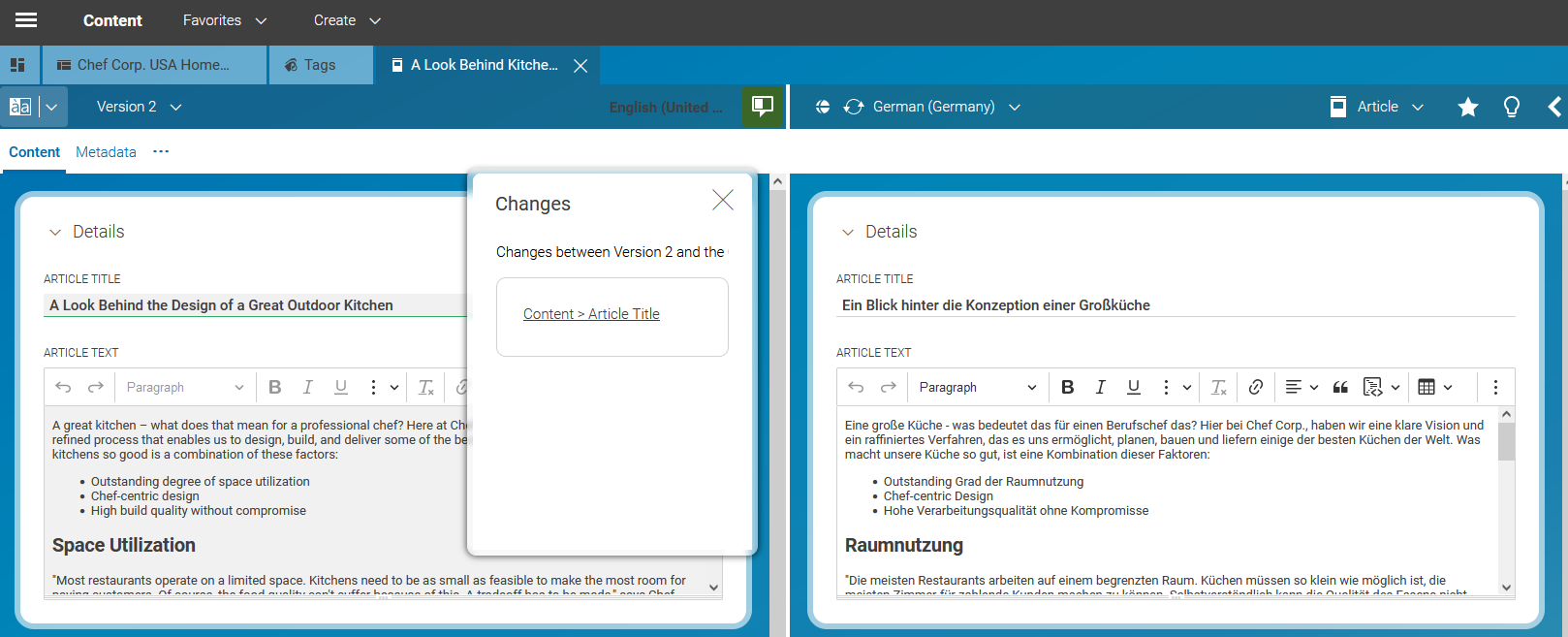The height and width of the screenshot is (637, 1568).
Task: Click the lightbulb icon in header
Action: (x=1511, y=107)
